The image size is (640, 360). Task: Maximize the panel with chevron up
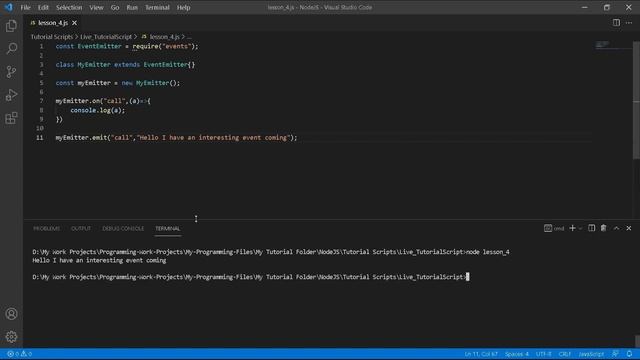coord(616,228)
